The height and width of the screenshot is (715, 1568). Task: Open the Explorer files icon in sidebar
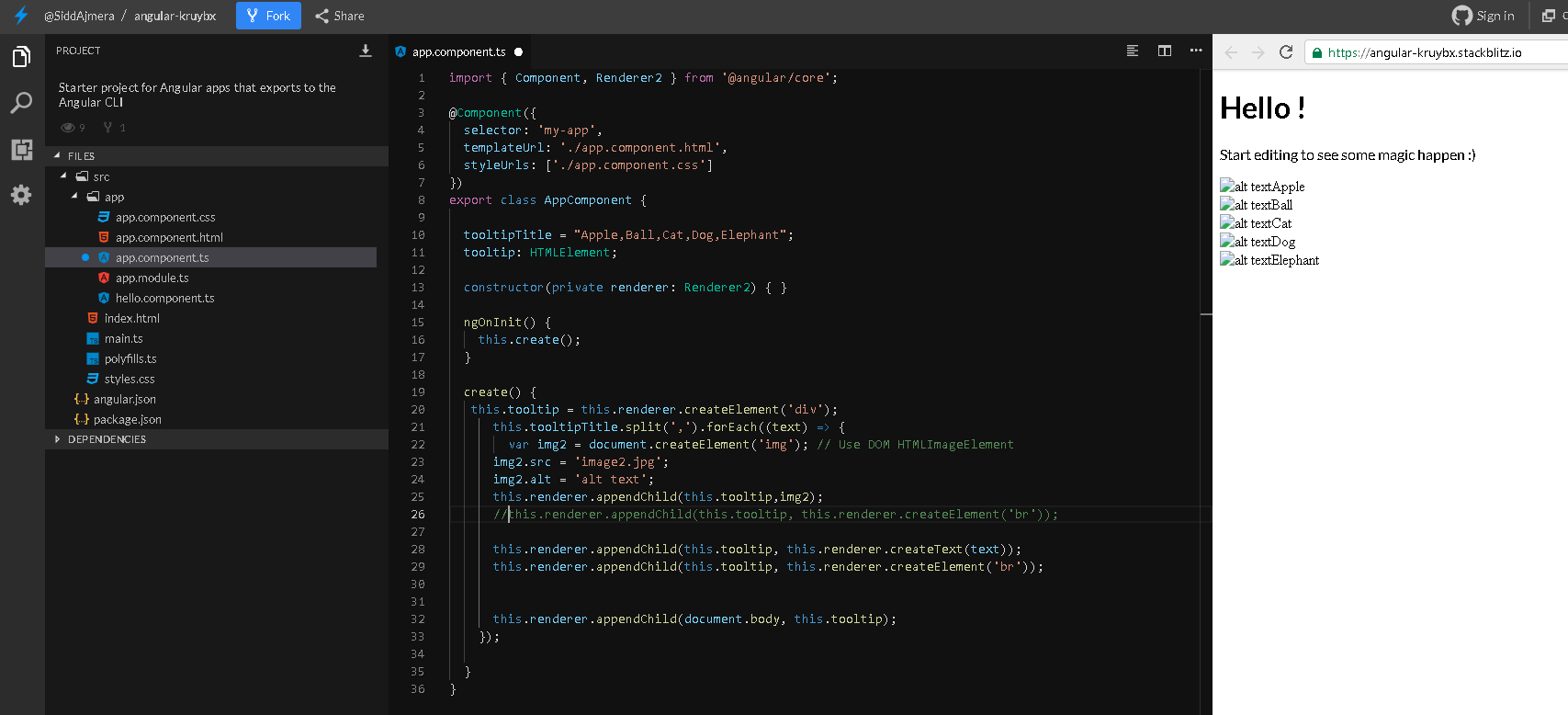(x=21, y=57)
